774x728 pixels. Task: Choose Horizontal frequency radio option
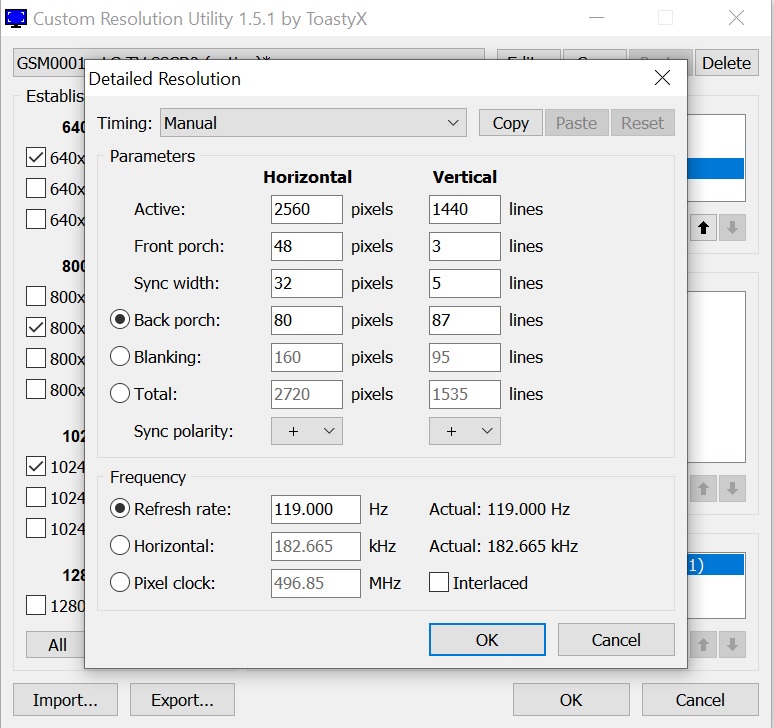pos(120,546)
